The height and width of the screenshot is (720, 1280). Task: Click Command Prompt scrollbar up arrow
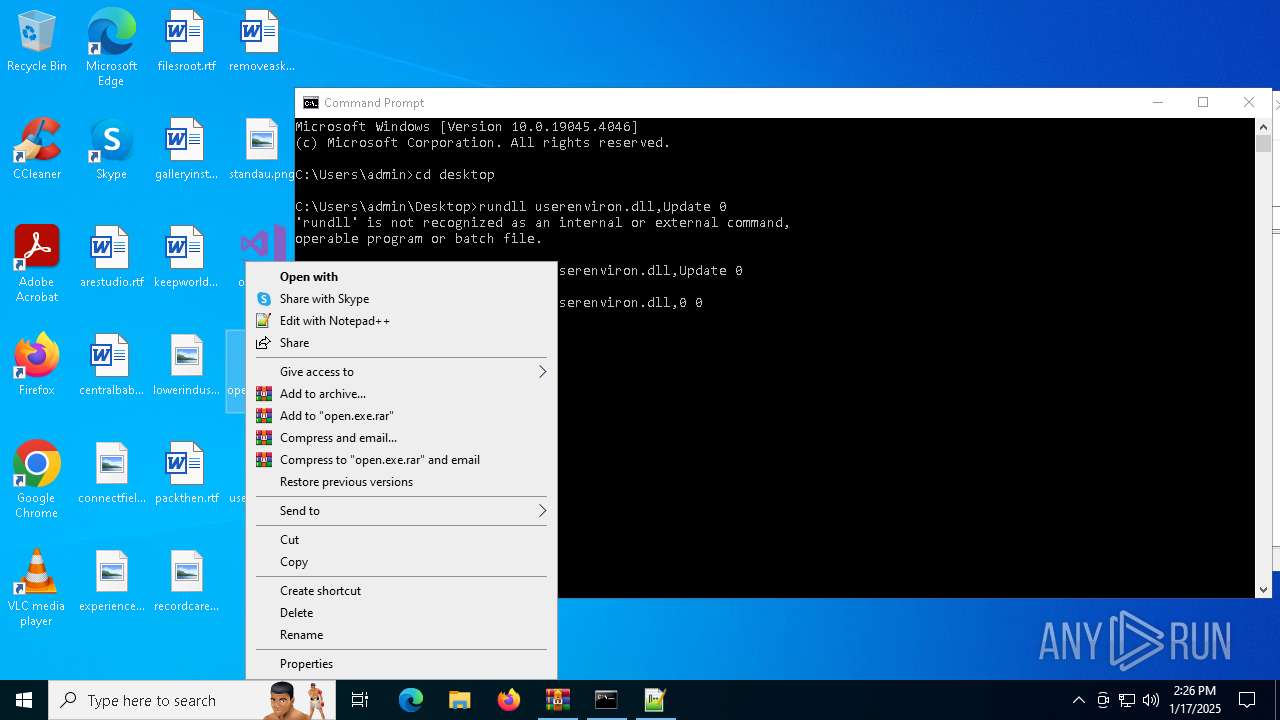click(x=1263, y=126)
